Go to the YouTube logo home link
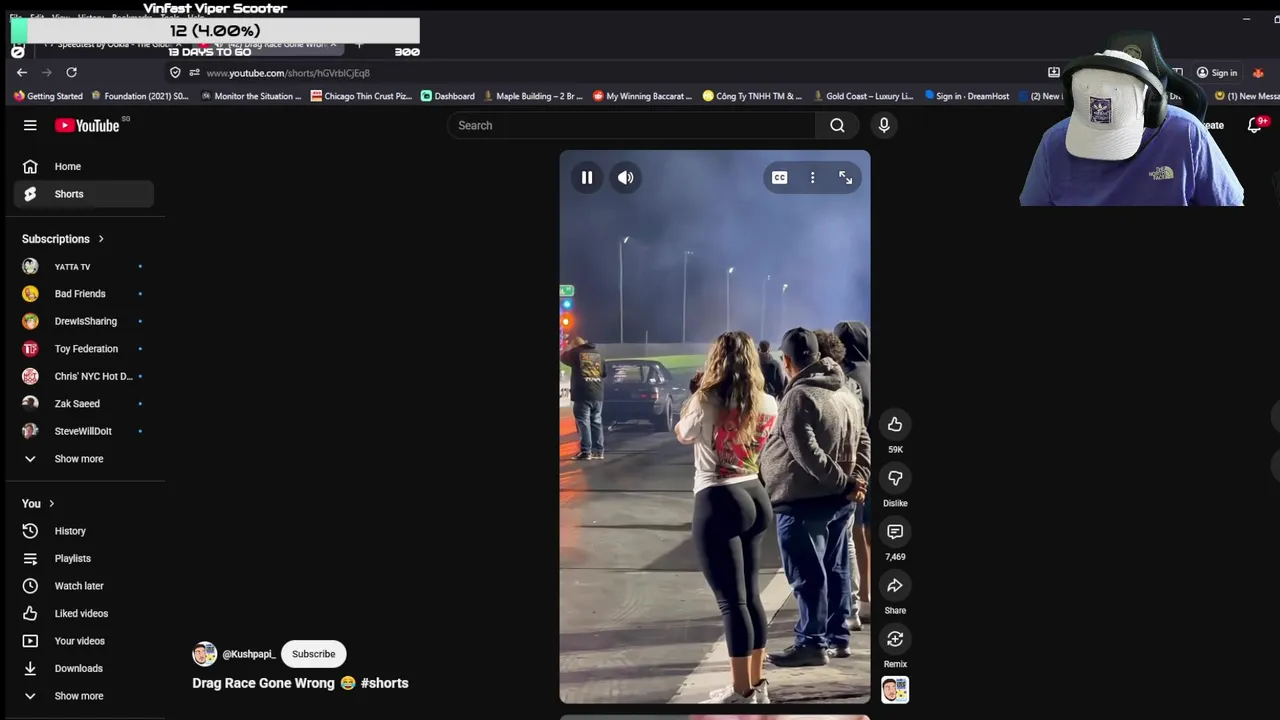The width and height of the screenshot is (1280, 720). [88, 125]
